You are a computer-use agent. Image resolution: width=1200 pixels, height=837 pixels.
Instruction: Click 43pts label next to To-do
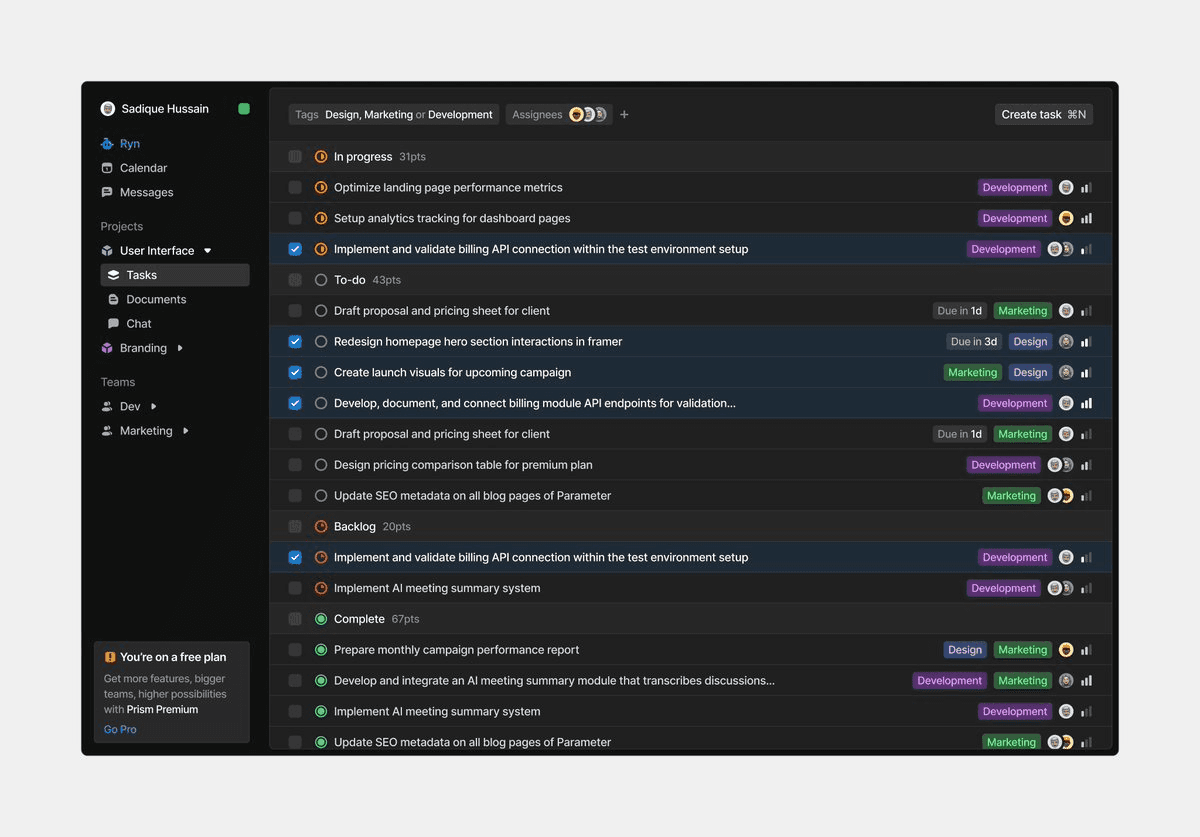pyautogui.click(x=387, y=280)
